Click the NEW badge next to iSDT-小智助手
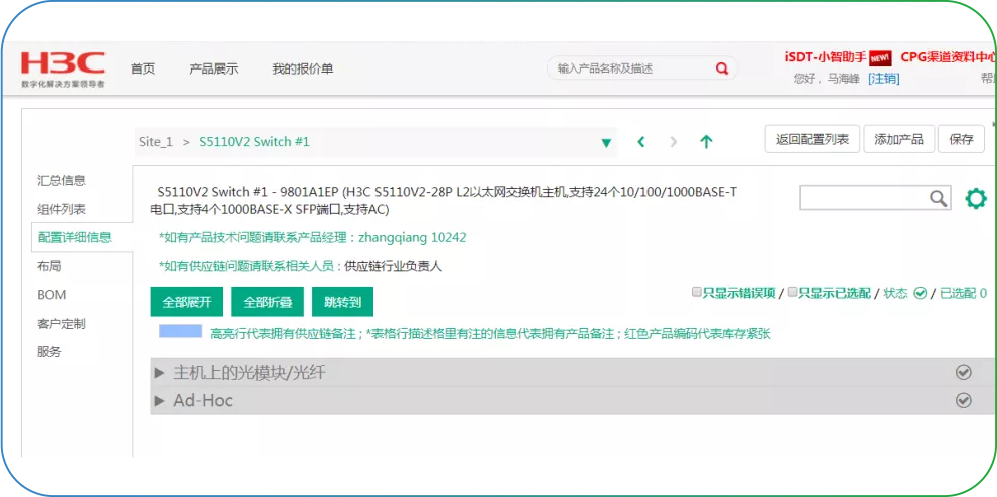Image resolution: width=997 pixels, height=497 pixels. (x=879, y=57)
